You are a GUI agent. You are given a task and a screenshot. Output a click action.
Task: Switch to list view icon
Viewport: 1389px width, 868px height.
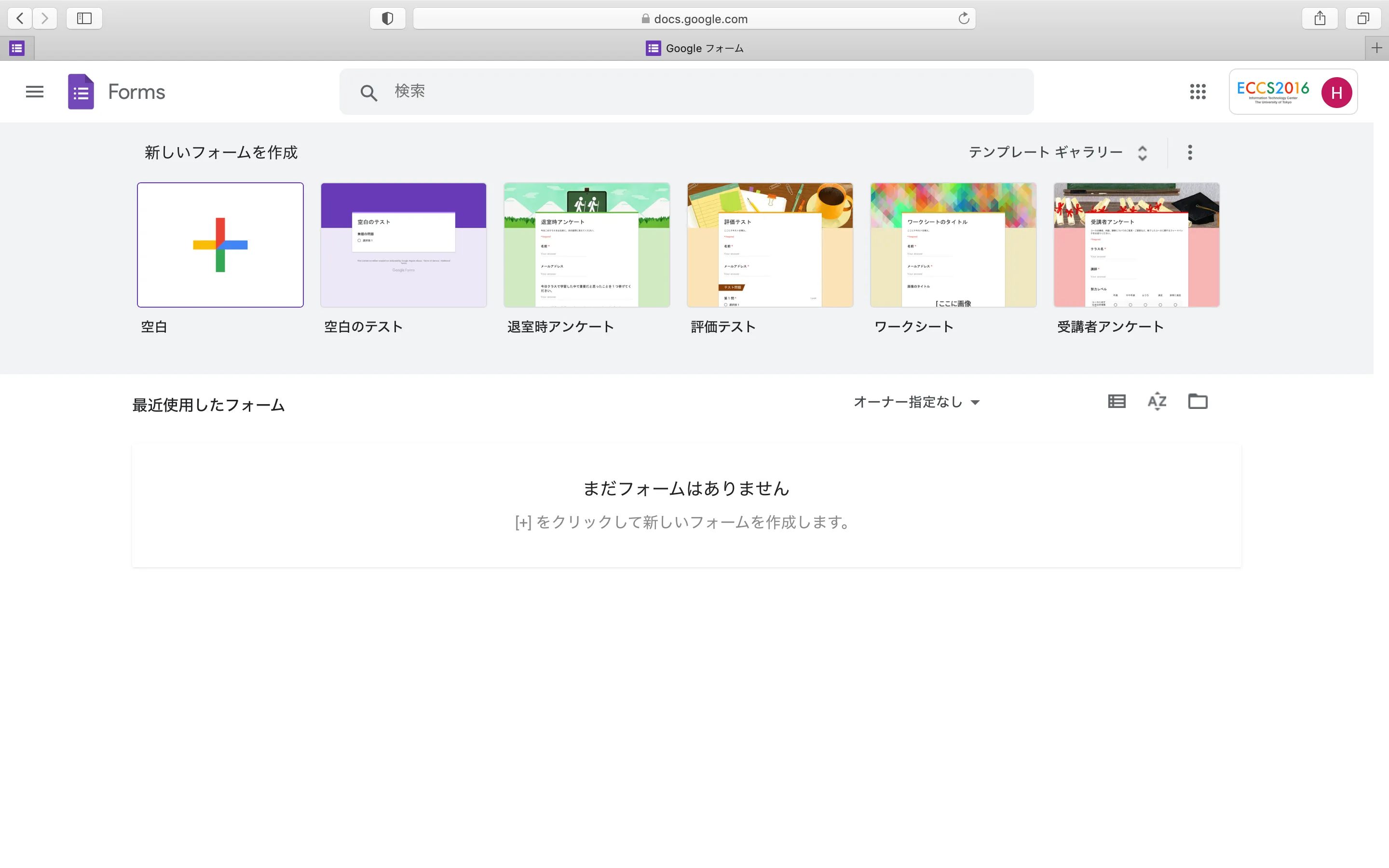1117,401
